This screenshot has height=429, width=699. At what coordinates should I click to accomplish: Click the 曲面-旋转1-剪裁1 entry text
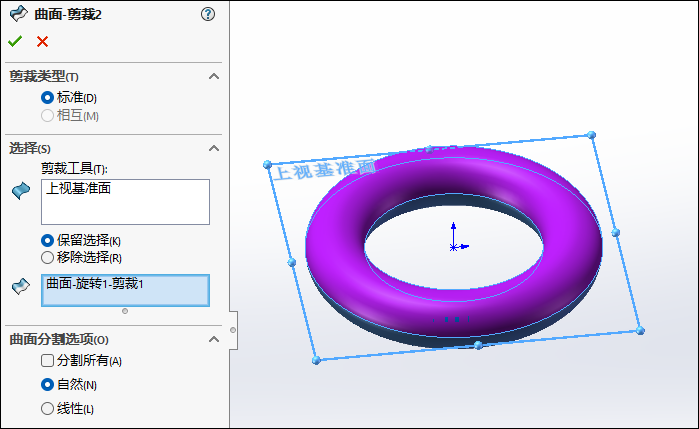click(95, 284)
